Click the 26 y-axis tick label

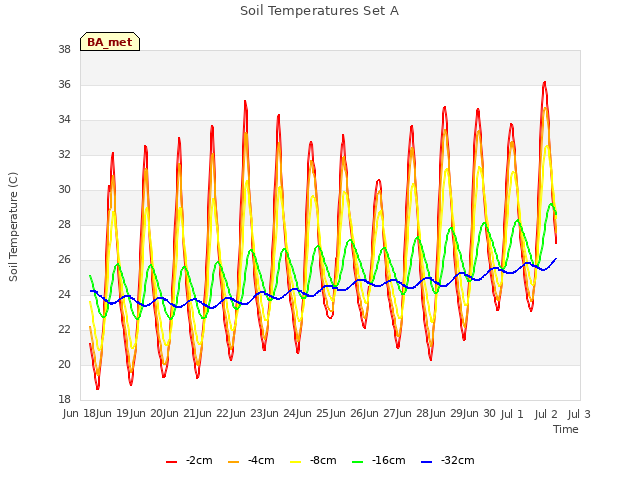(x=64, y=260)
